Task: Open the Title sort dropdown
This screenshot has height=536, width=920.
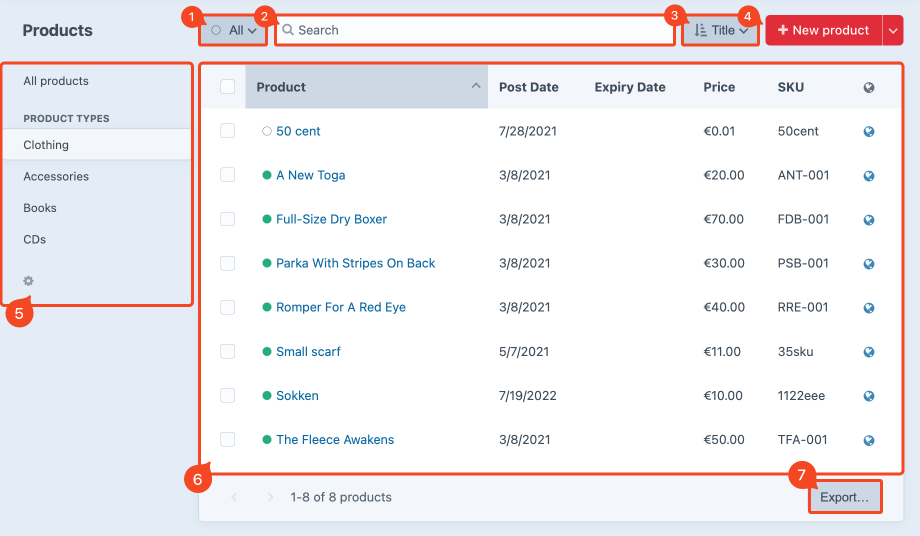Action: click(x=721, y=30)
